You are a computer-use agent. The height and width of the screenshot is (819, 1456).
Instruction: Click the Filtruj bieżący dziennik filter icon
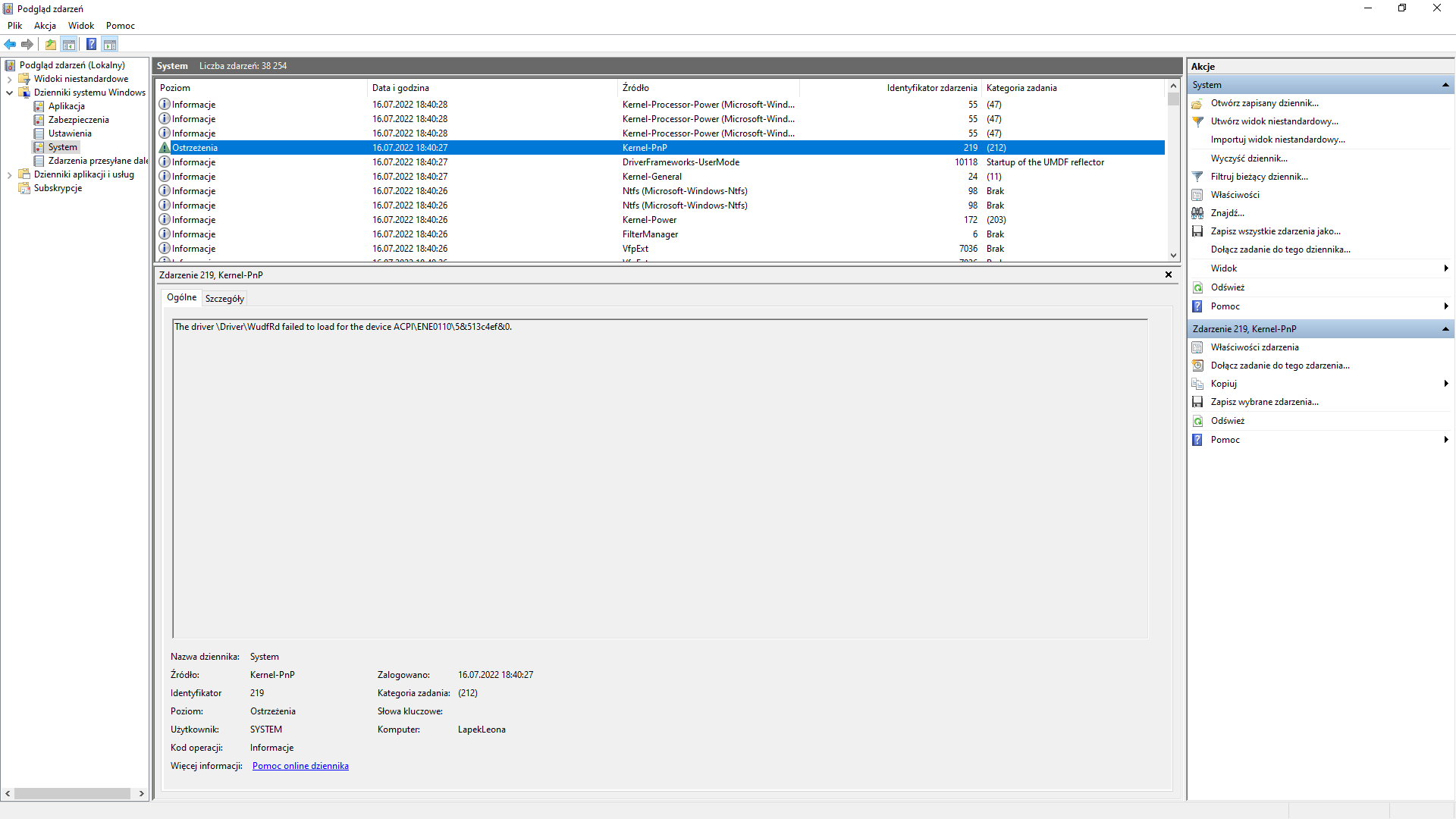[x=1197, y=177]
